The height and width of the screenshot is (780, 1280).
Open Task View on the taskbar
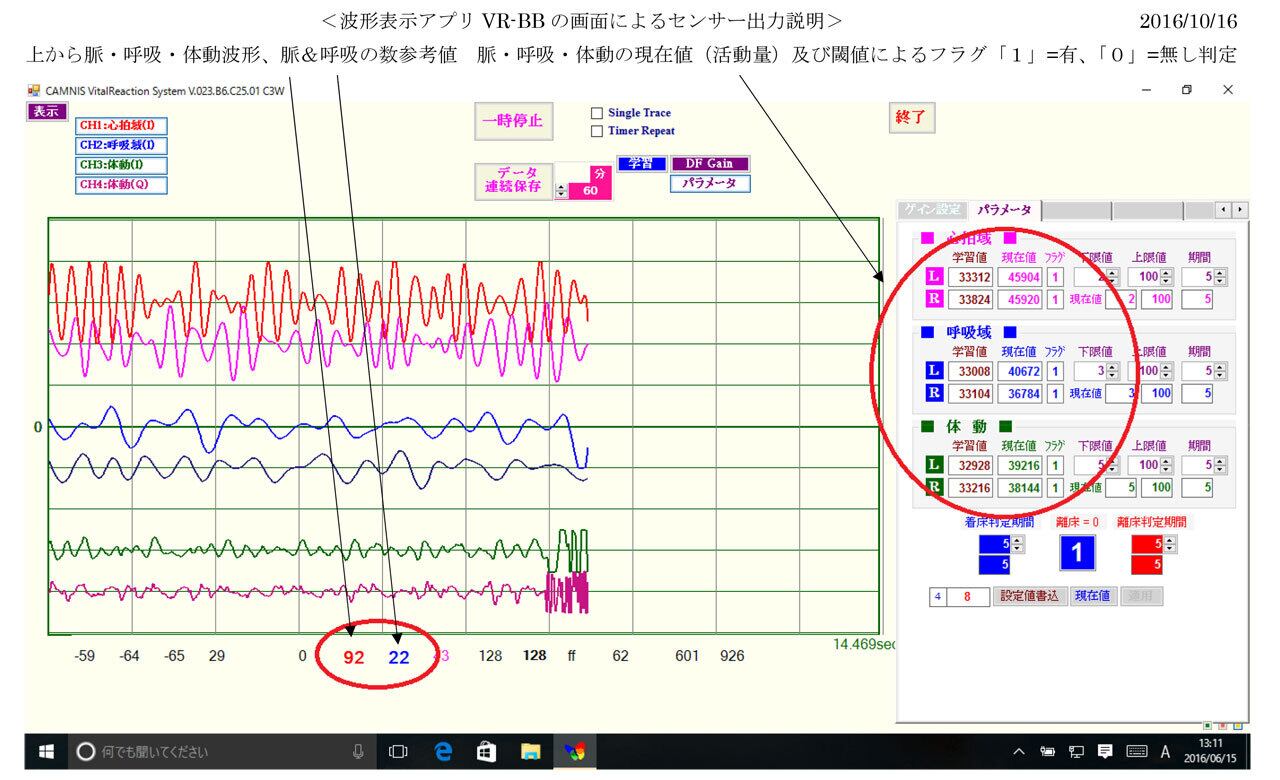pyautogui.click(x=396, y=751)
